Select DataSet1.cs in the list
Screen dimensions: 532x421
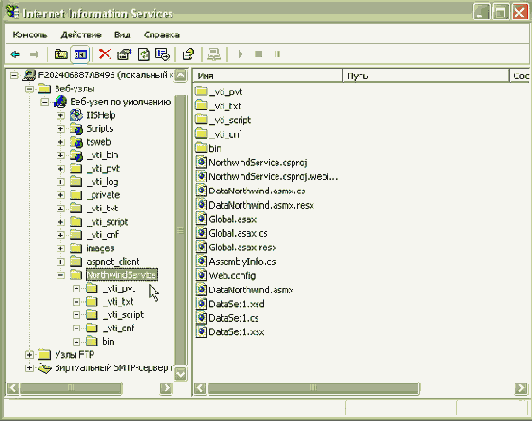point(233,318)
